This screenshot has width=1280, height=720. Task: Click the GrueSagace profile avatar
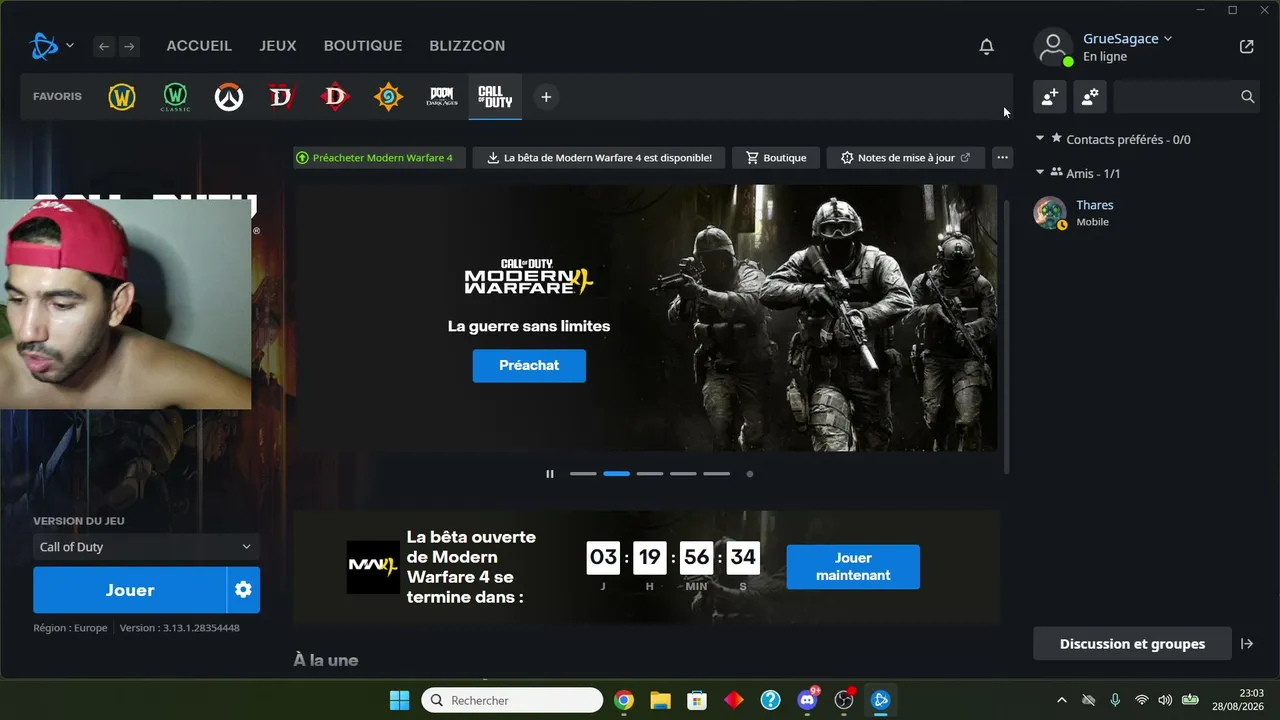pos(1053,47)
